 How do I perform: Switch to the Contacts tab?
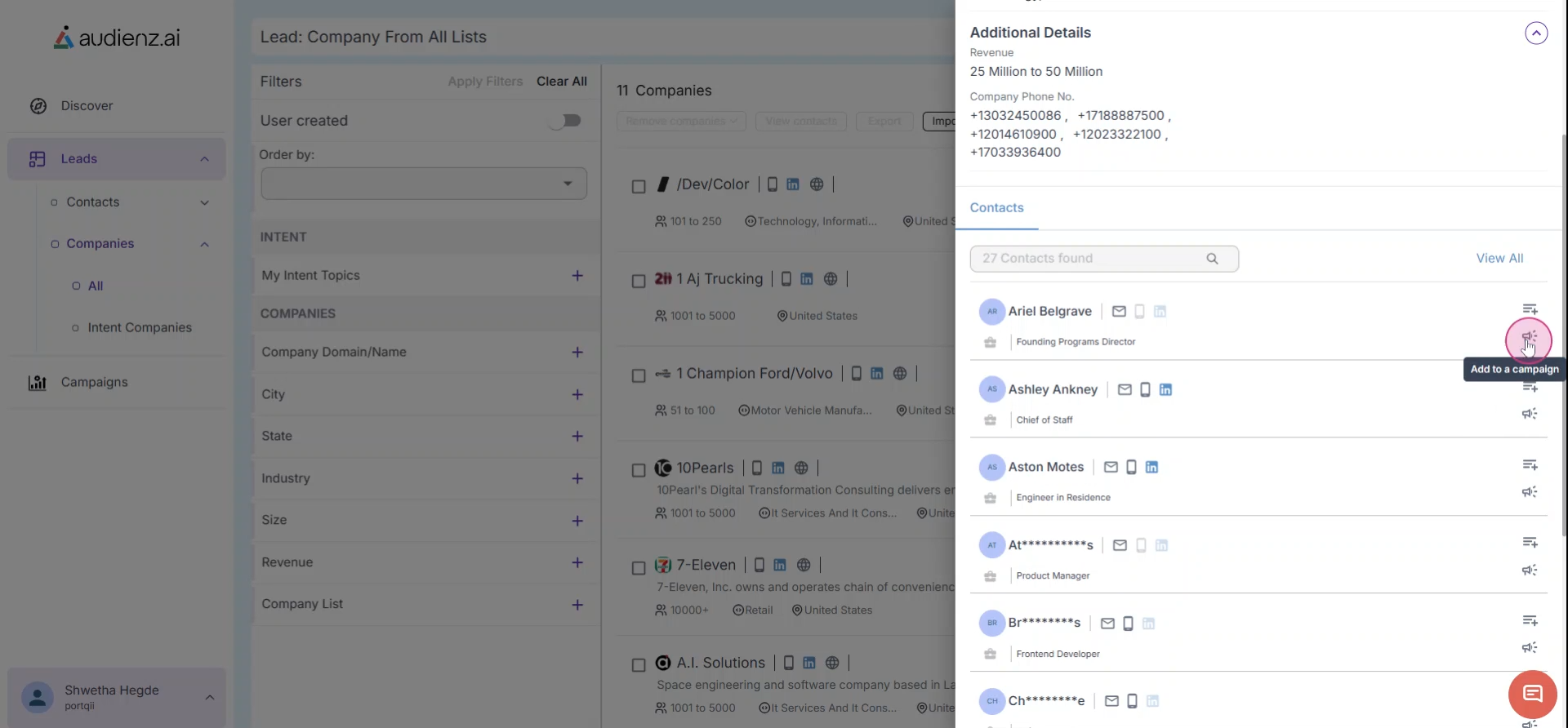coord(996,208)
